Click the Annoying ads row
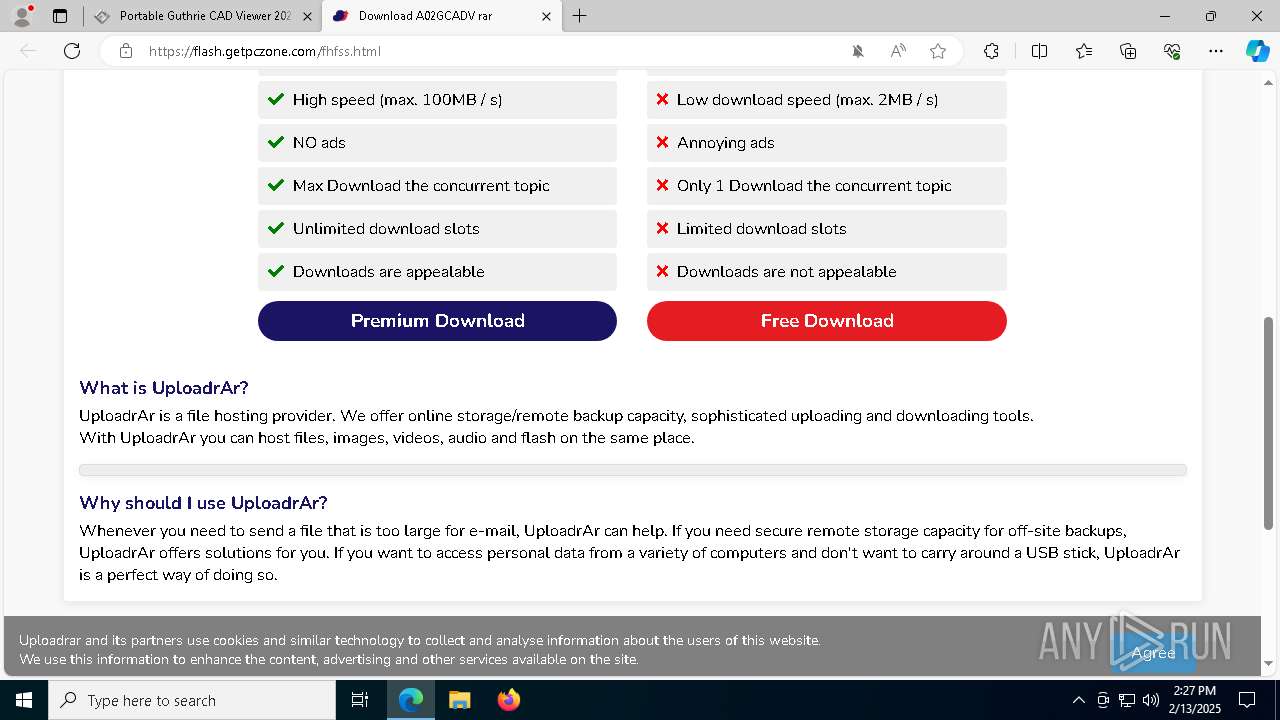1280x720 pixels. click(x=827, y=143)
